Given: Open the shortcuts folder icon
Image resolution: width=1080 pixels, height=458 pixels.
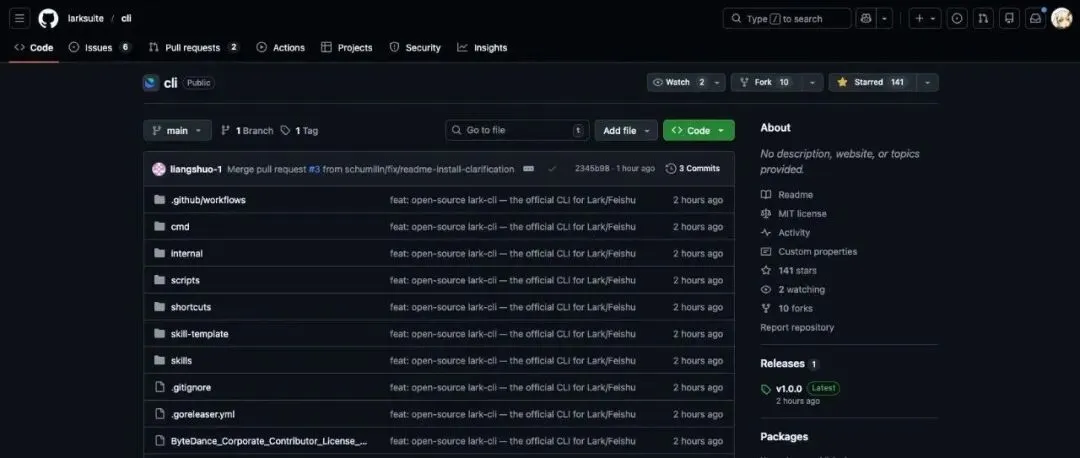Looking at the screenshot, I should click(159, 307).
